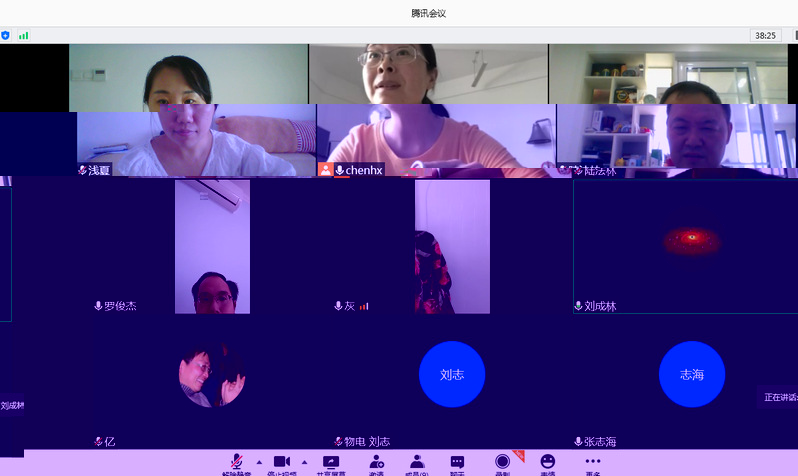
Task: Select the 浅夏 participant video tile
Action: click(x=190, y=110)
